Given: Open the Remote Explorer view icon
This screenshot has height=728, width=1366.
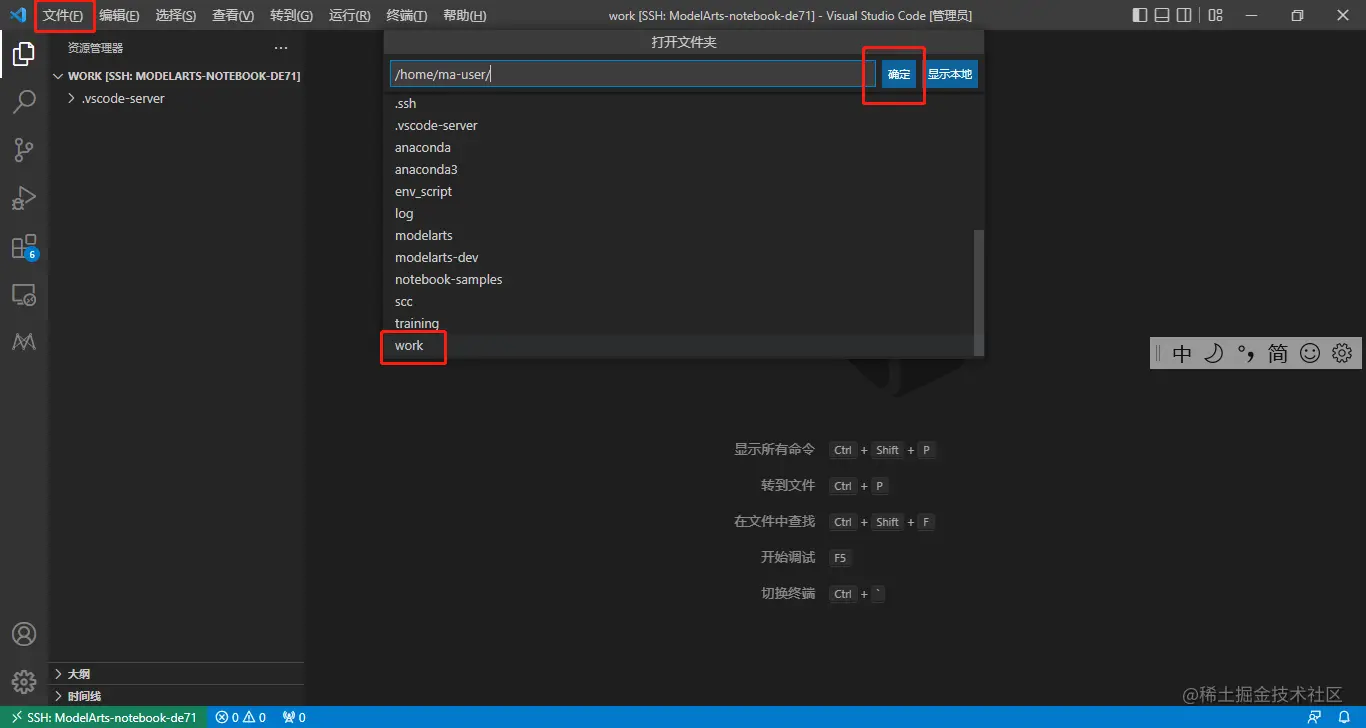Looking at the screenshot, I should (x=24, y=295).
